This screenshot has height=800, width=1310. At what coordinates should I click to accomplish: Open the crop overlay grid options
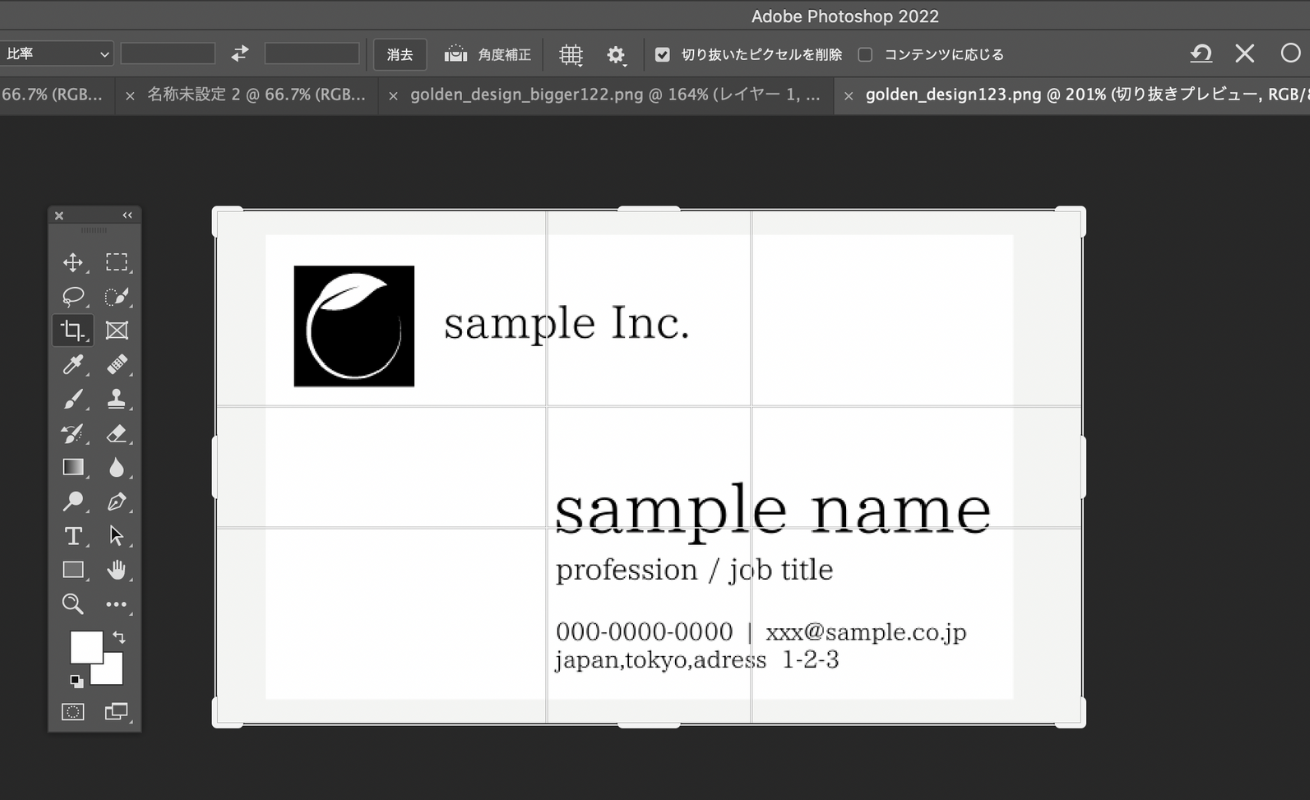point(571,55)
